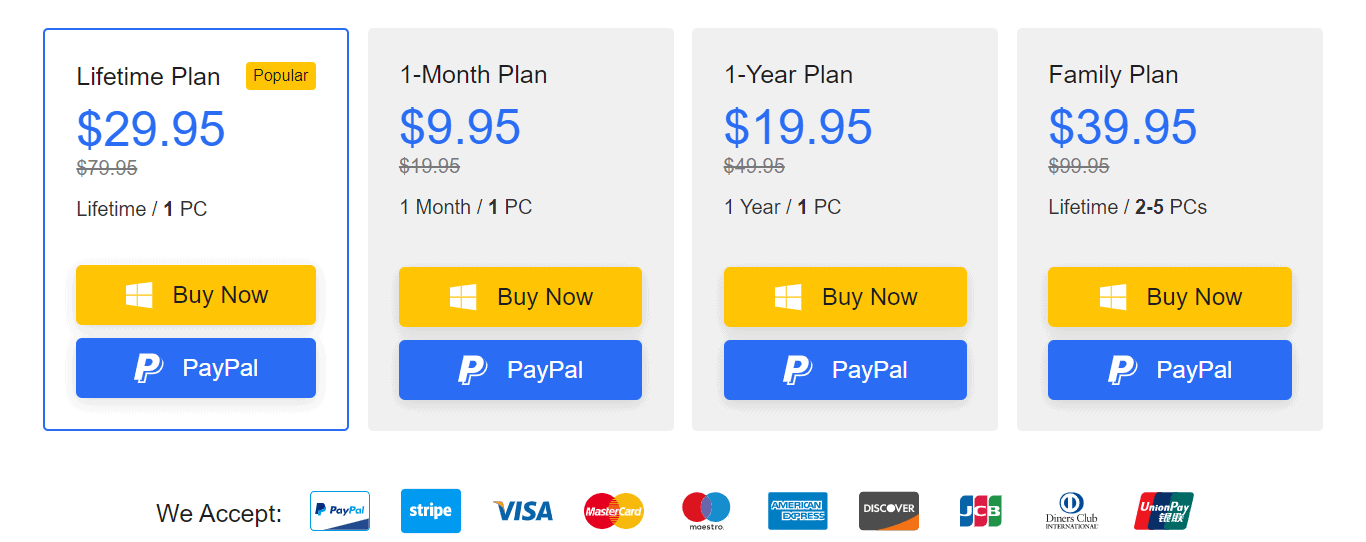
Task: Click the JCB card logo
Action: pos(980,511)
